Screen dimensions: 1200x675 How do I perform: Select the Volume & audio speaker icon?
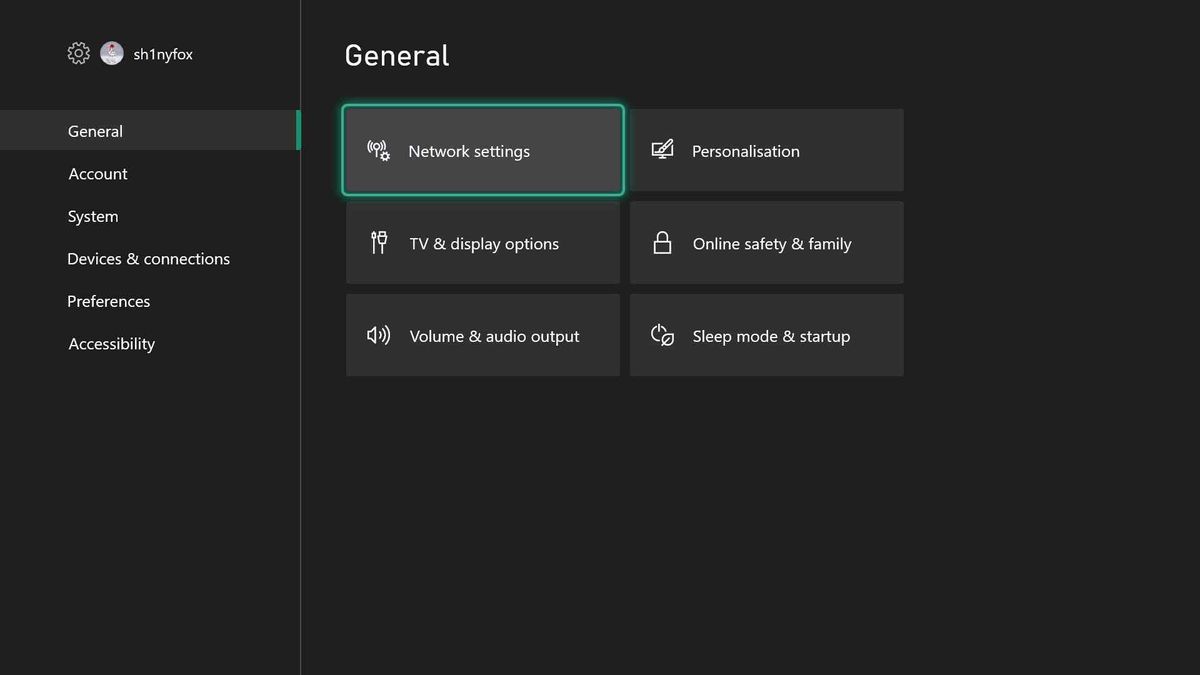[x=378, y=335]
